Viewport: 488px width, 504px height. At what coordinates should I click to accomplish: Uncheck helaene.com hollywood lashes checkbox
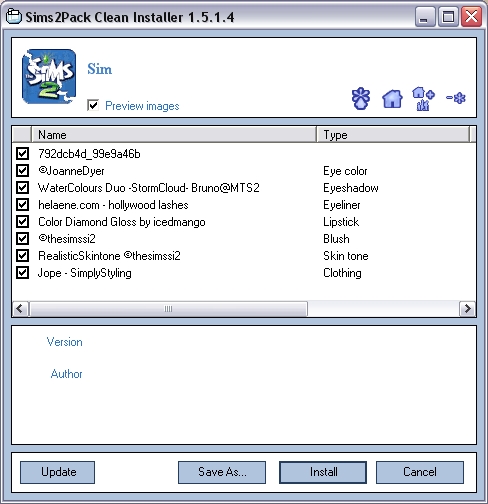(x=23, y=204)
